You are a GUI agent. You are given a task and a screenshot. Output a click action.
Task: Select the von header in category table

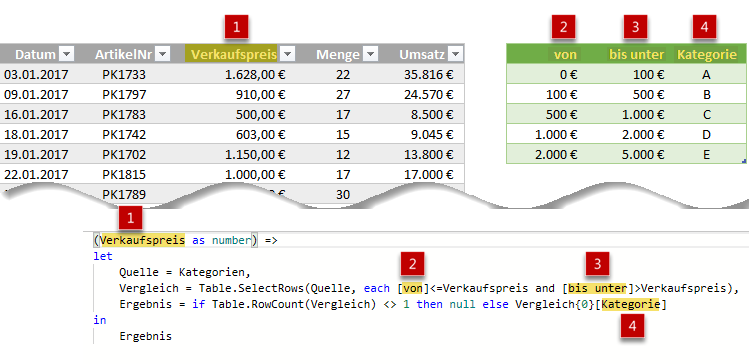click(x=566, y=54)
